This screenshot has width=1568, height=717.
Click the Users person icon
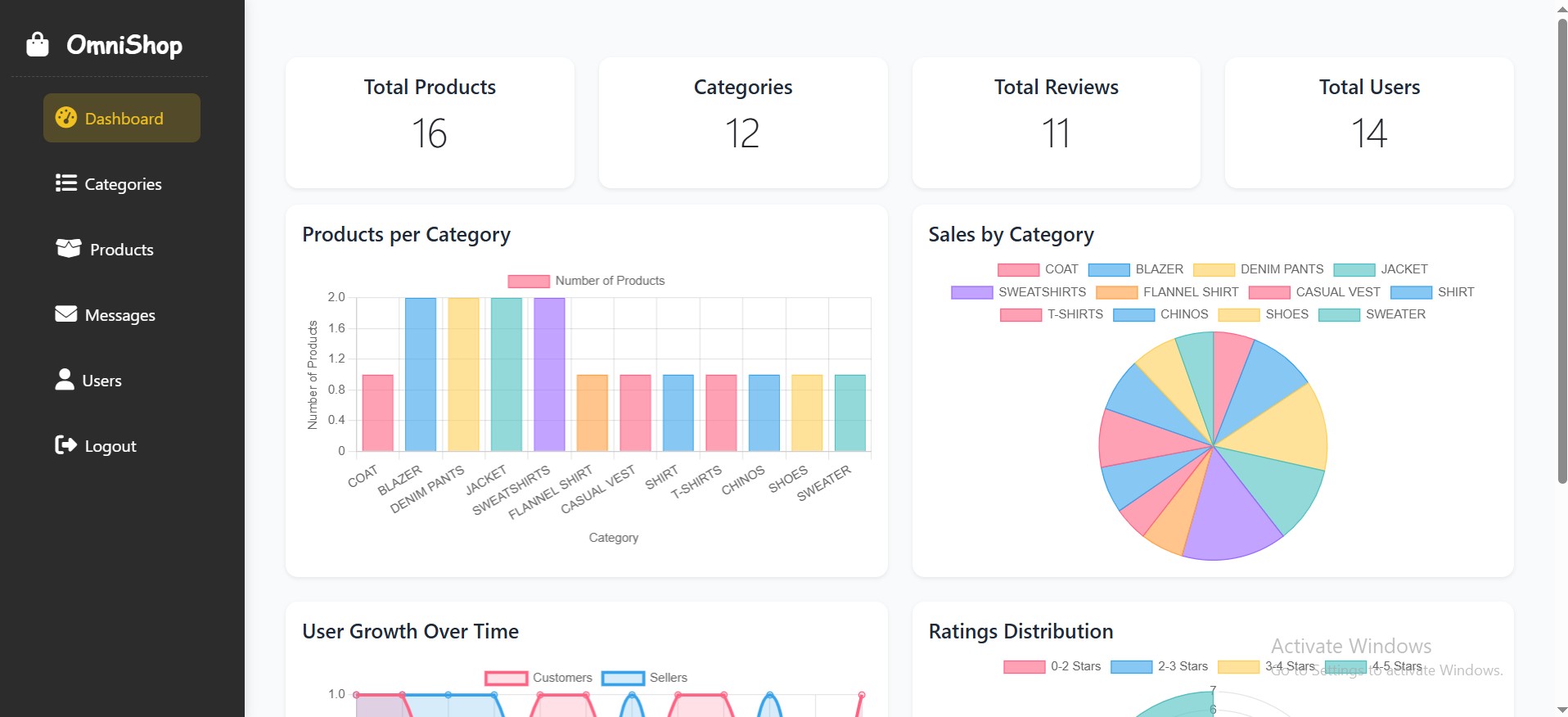pyautogui.click(x=65, y=379)
